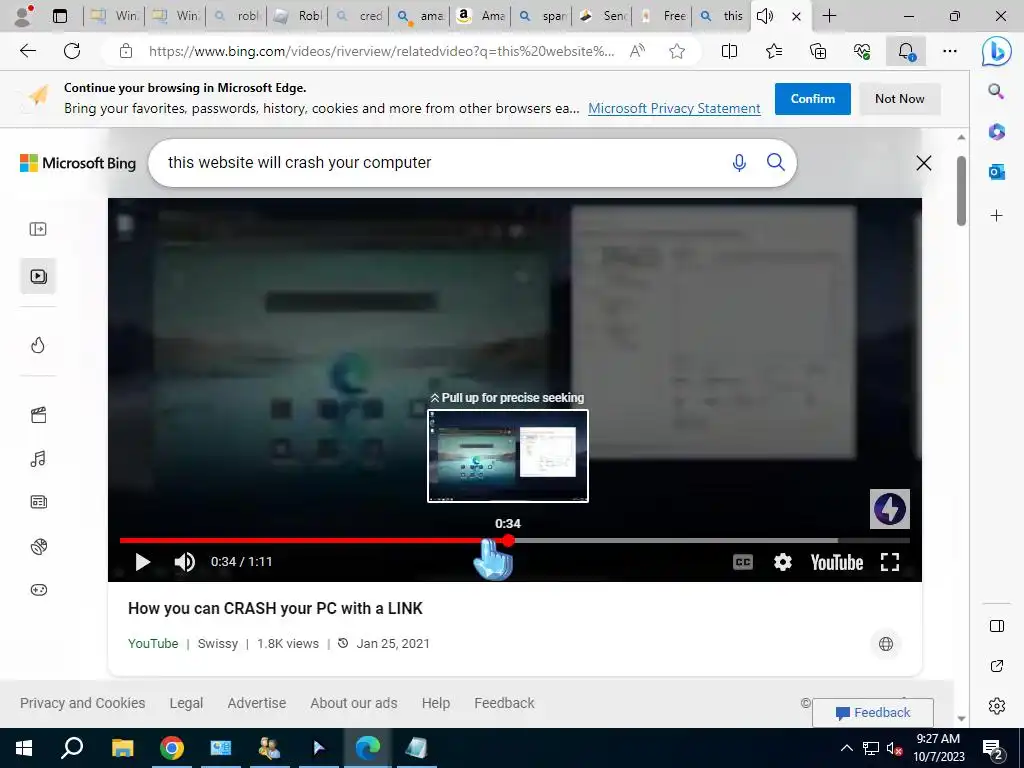This screenshot has height=768, width=1024.
Task: Confirm importing browser data
Action: click(812, 99)
